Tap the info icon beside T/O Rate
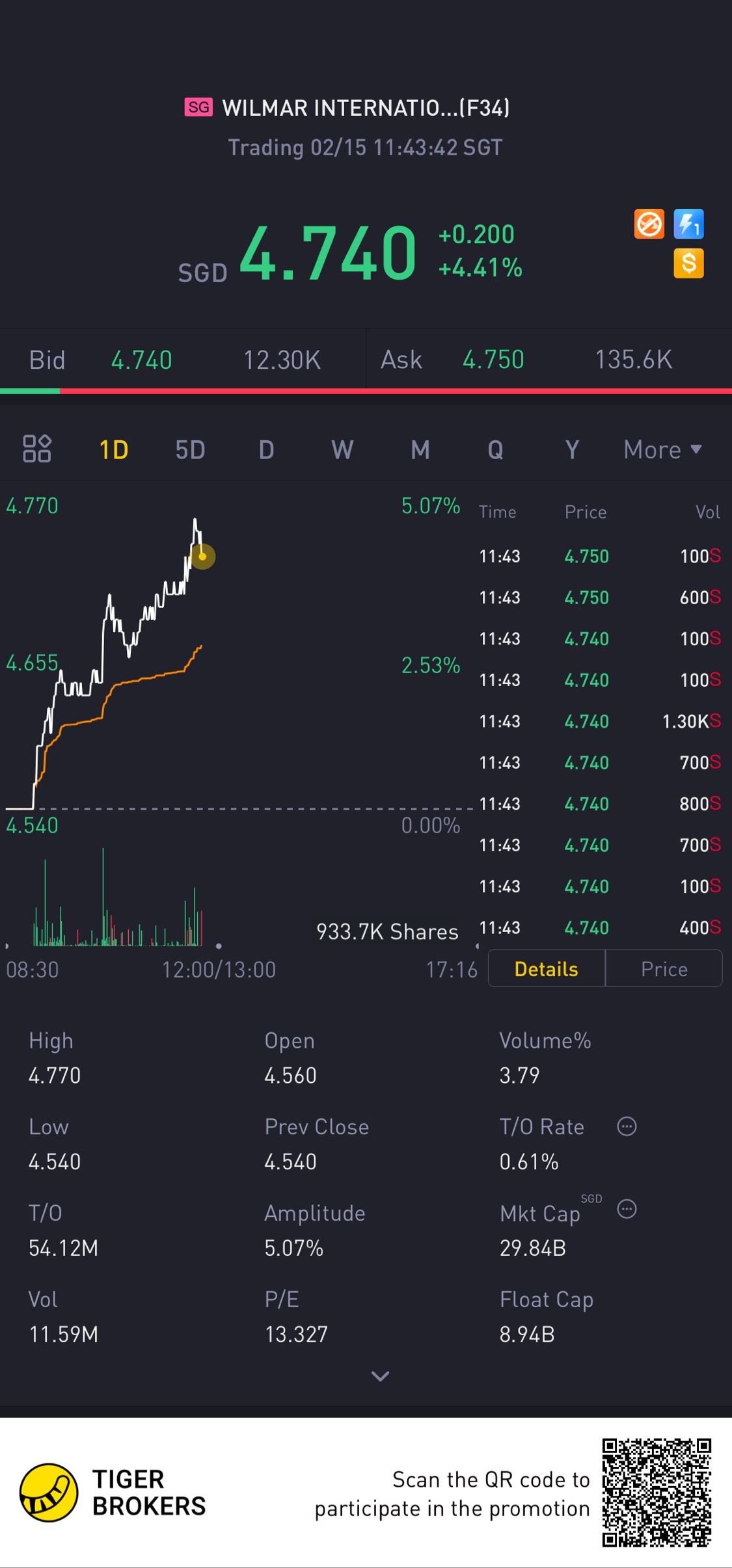Image resolution: width=732 pixels, height=1568 pixels. (627, 1126)
